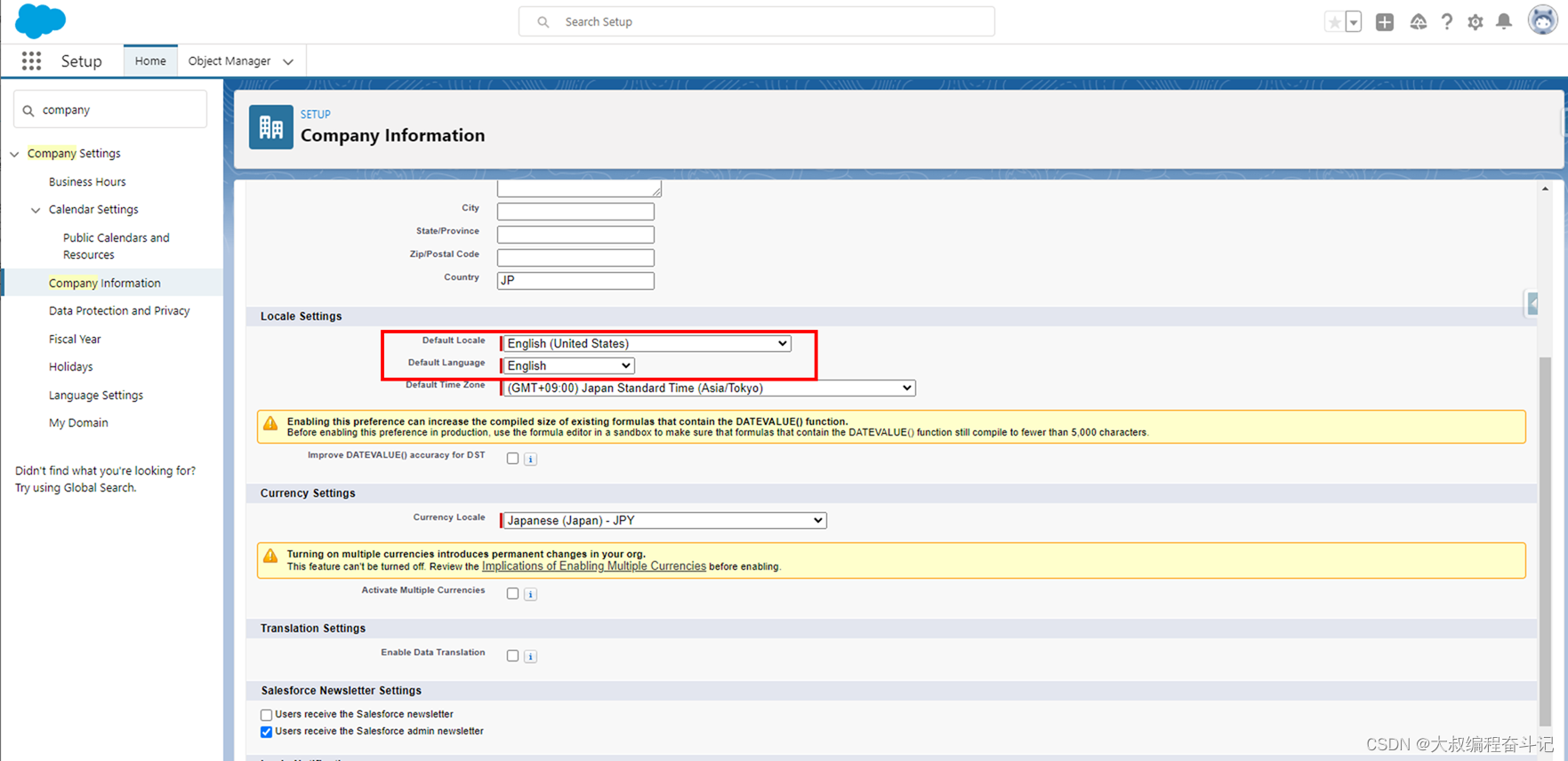Click the scrollbar up arrow
This screenshot has width=1568, height=761.
tap(1545, 188)
